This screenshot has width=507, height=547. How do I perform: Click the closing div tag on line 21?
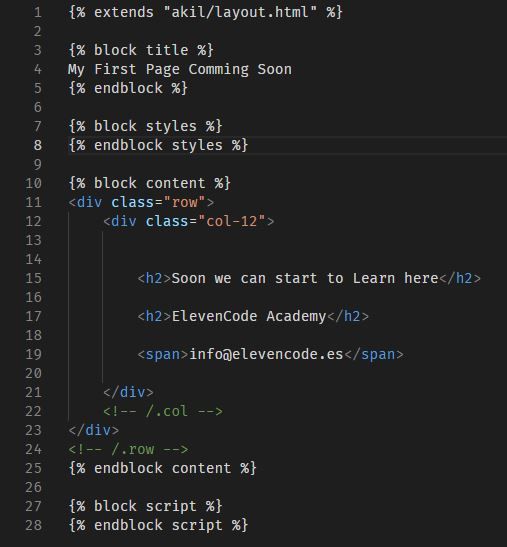coord(128,392)
